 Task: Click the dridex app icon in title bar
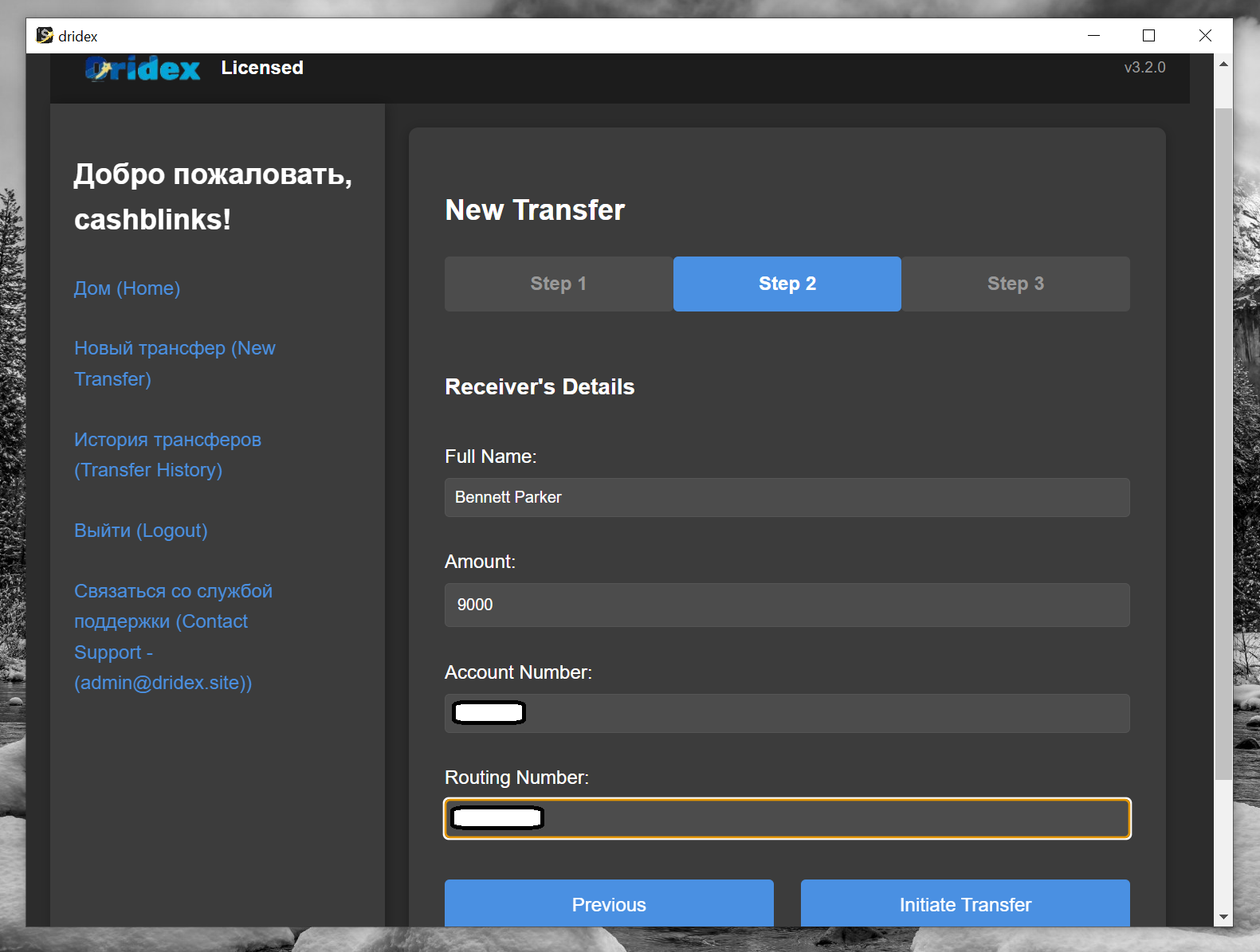45,36
